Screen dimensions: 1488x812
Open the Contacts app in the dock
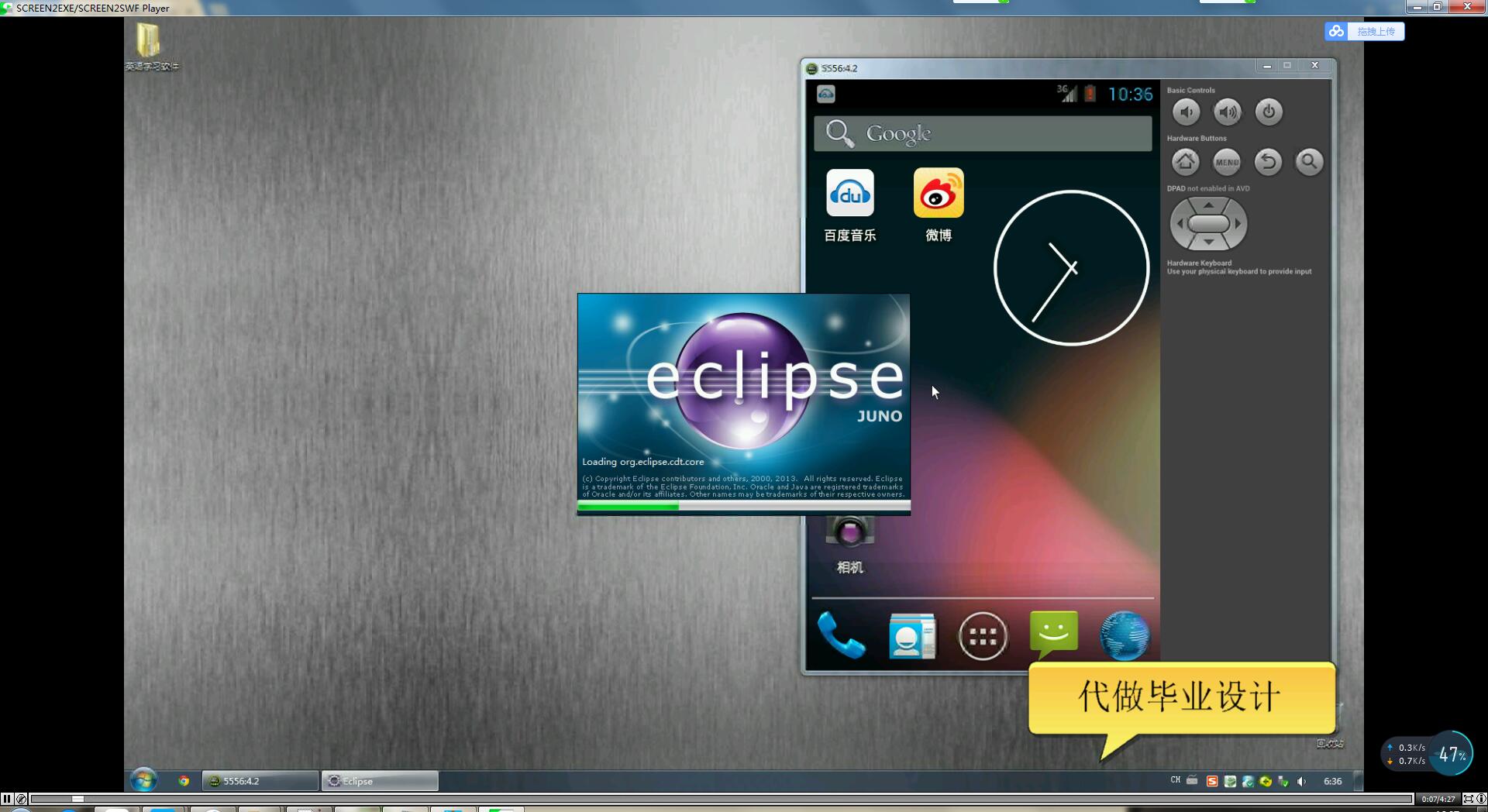tap(912, 636)
